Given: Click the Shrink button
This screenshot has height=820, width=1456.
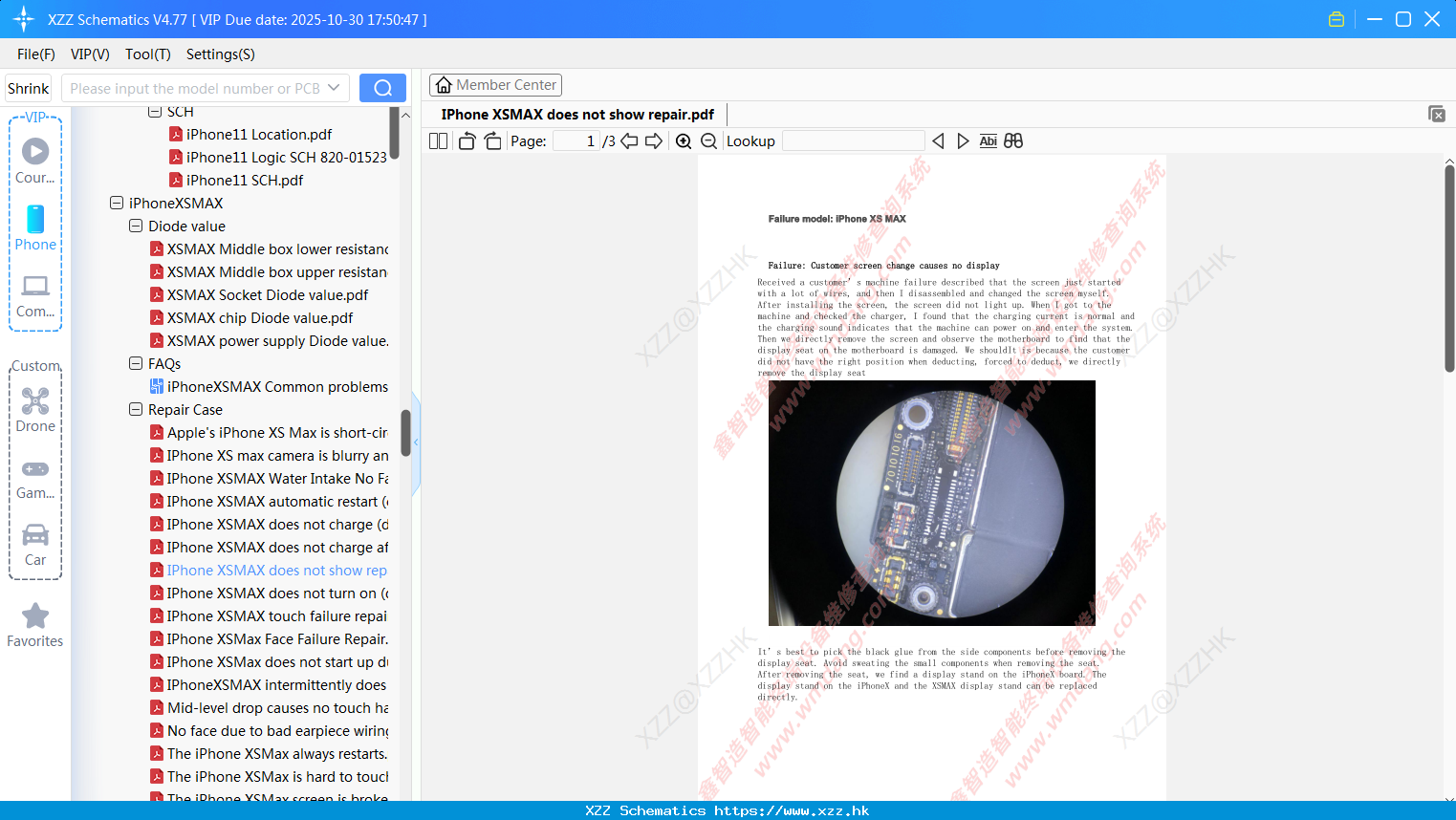Looking at the screenshot, I should coord(29,88).
